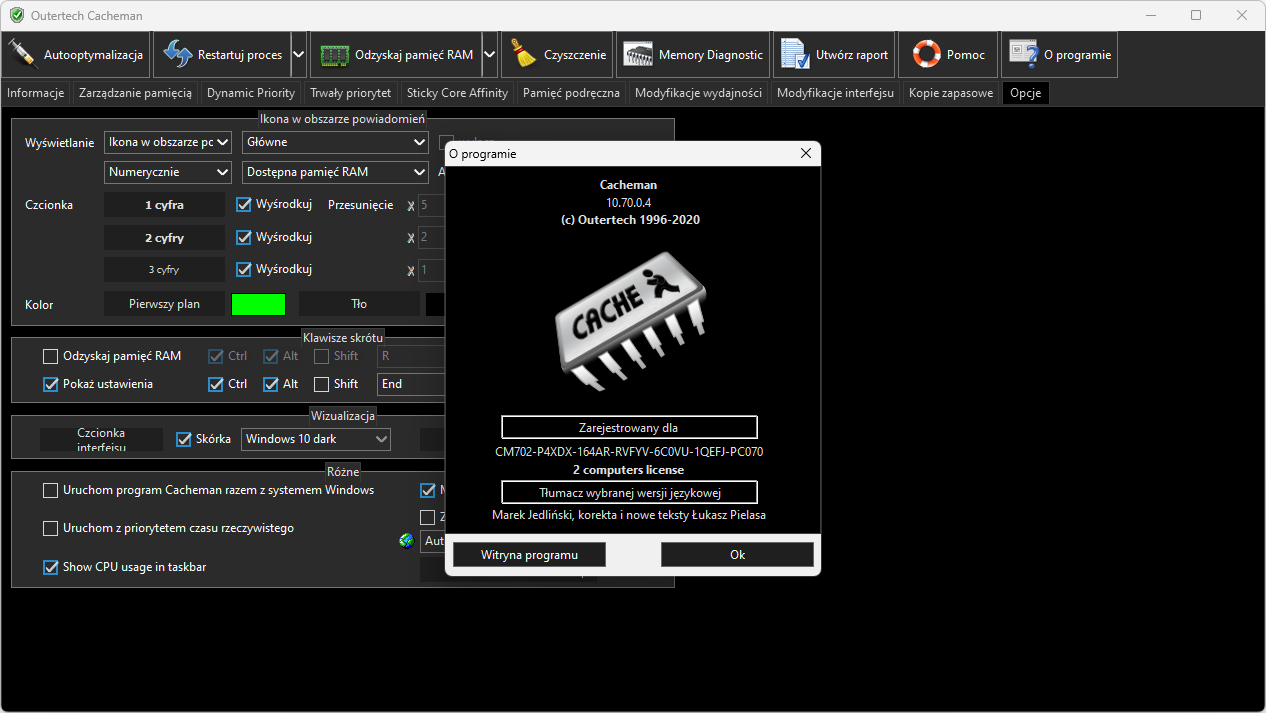Switch to the Informacje tab

point(36,93)
